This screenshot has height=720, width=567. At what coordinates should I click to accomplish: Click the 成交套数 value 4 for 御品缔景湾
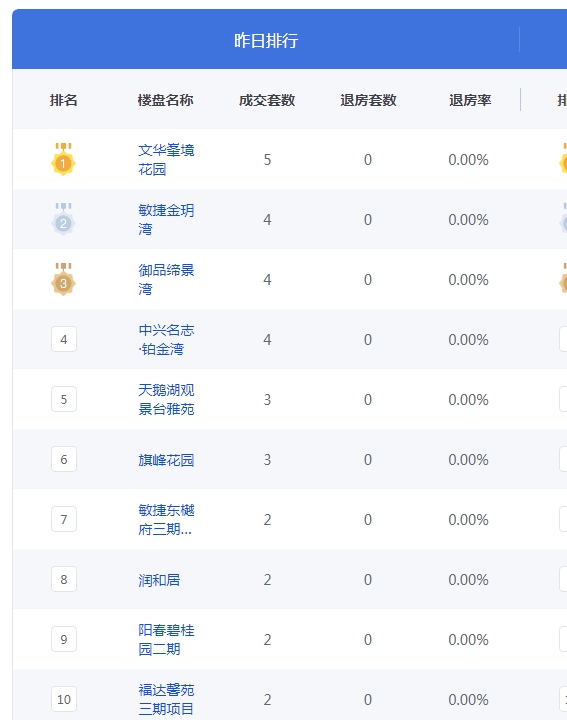(x=267, y=280)
